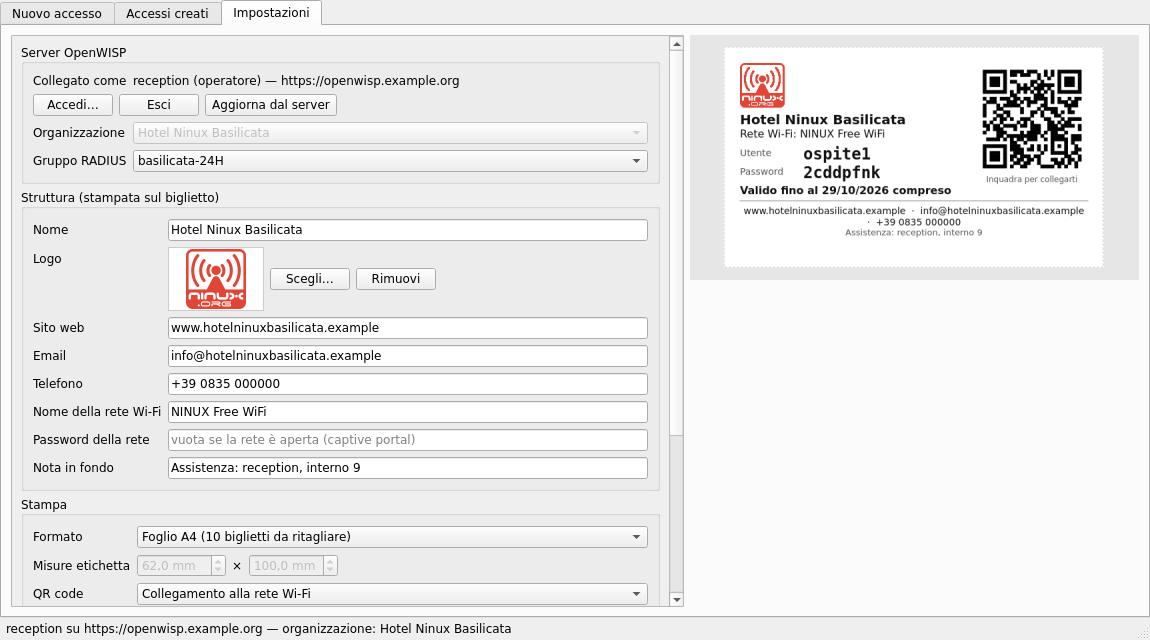Open the QR code type dropdown
Viewport: 1150px width, 640px height.
click(x=392, y=594)
